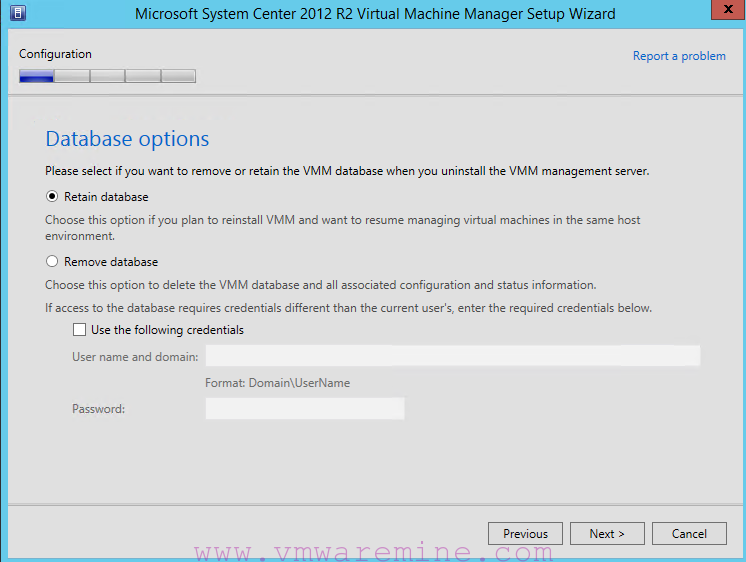This screenshot has height=562, width=746.
Task: Click the second progress bar segment
Action: tap(72, 76)
